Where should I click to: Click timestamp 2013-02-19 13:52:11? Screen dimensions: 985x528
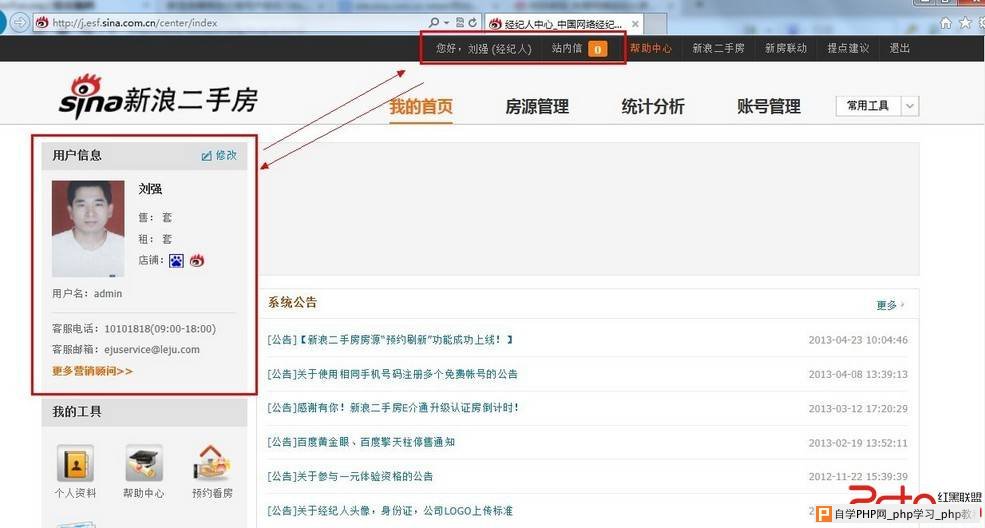point(858,443)
